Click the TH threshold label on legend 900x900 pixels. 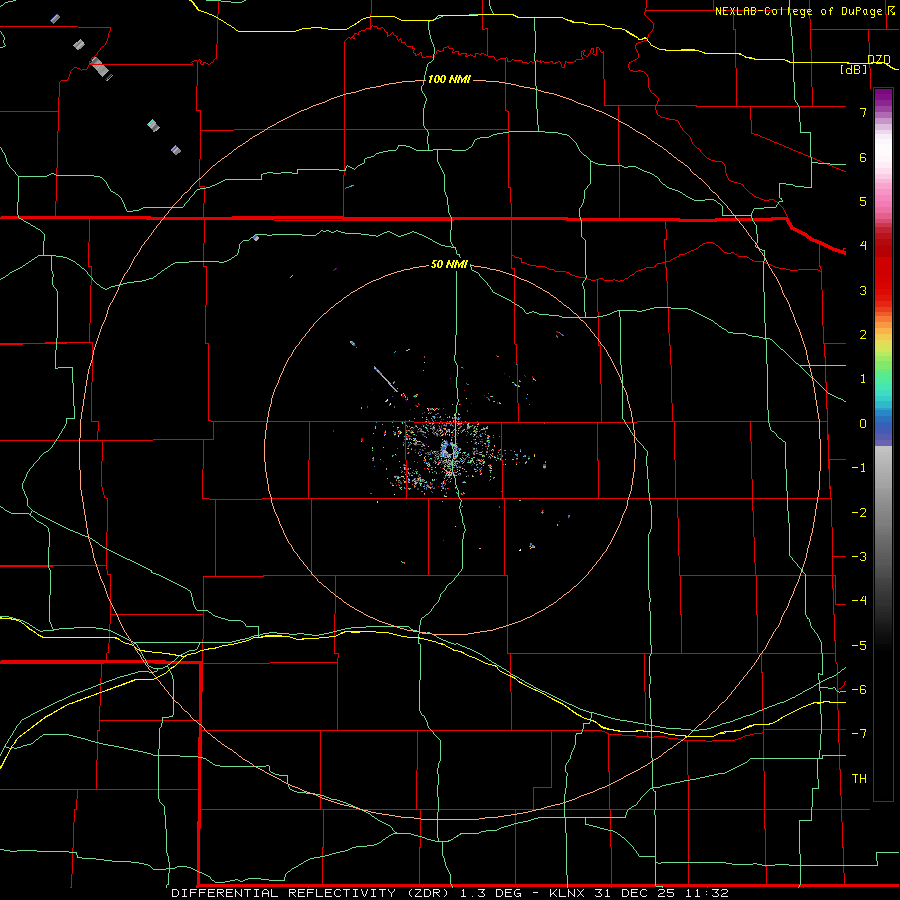[859, 779]
